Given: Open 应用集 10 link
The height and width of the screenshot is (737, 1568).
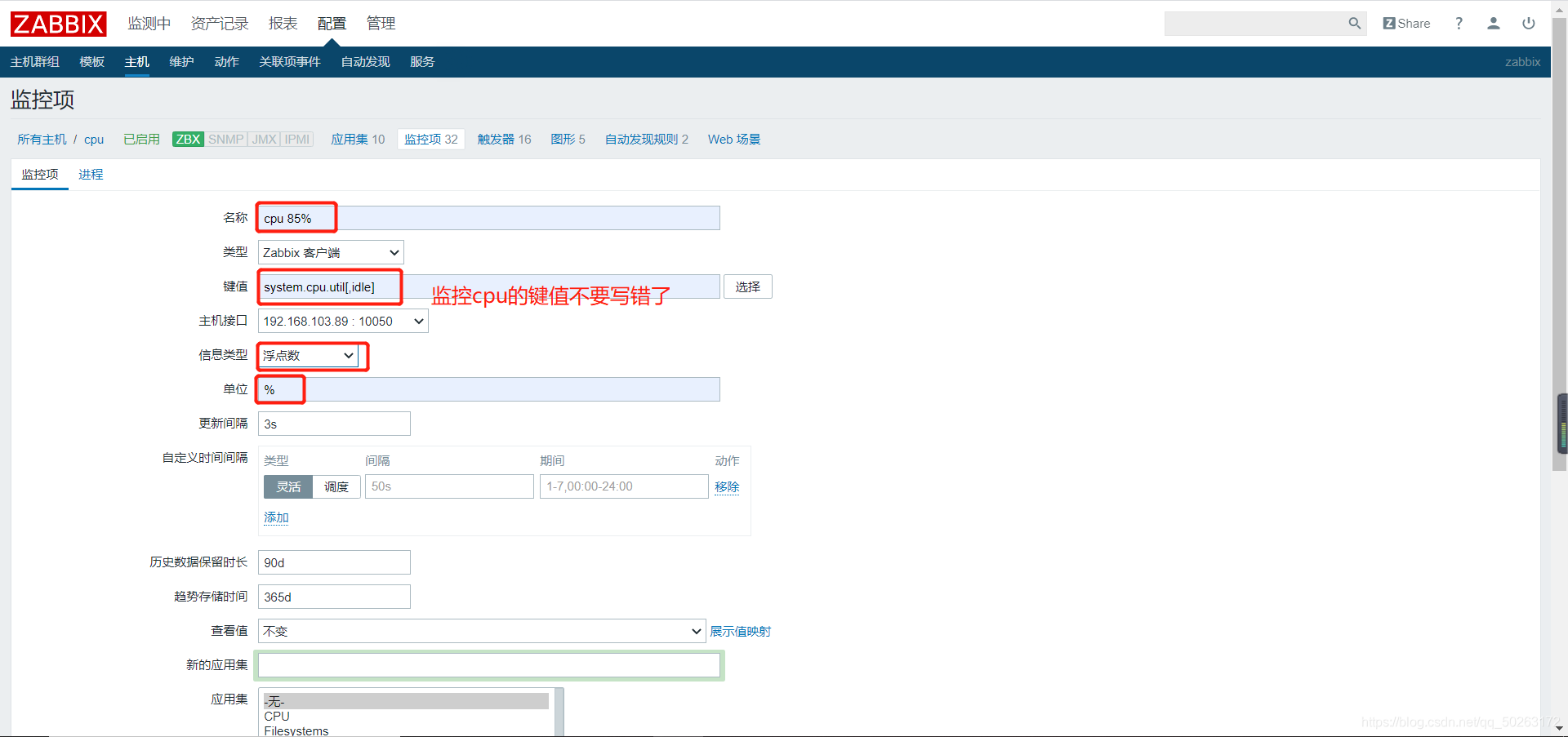Looking at the screenshot, I should 358,140.
